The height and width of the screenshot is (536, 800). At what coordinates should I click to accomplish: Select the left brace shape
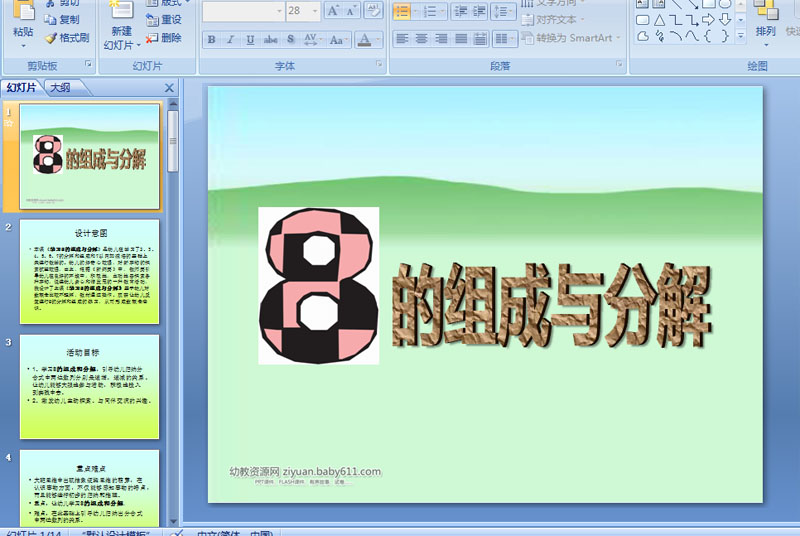tap(708, 36)
